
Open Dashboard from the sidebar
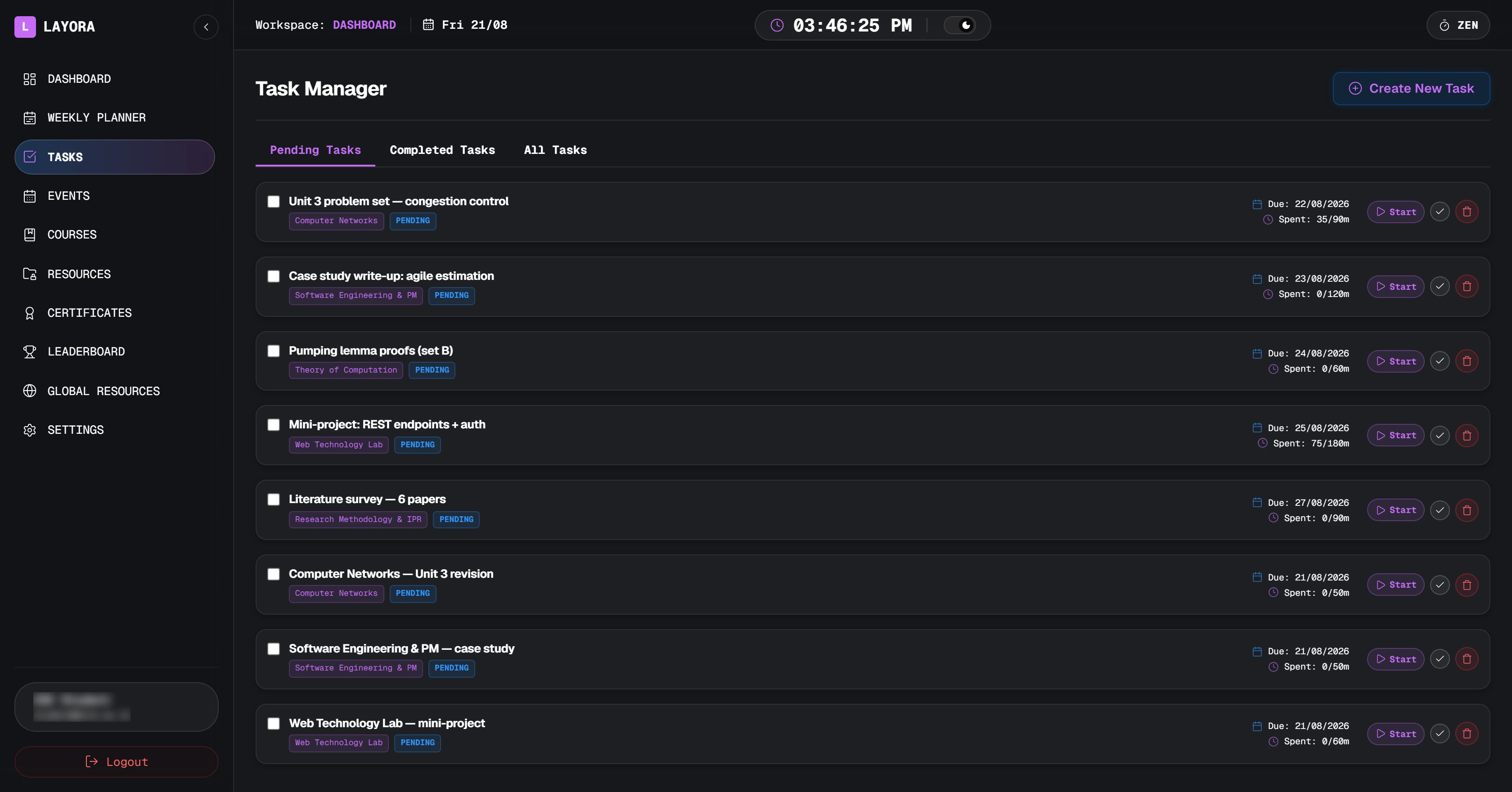click(x=114, y=79)
